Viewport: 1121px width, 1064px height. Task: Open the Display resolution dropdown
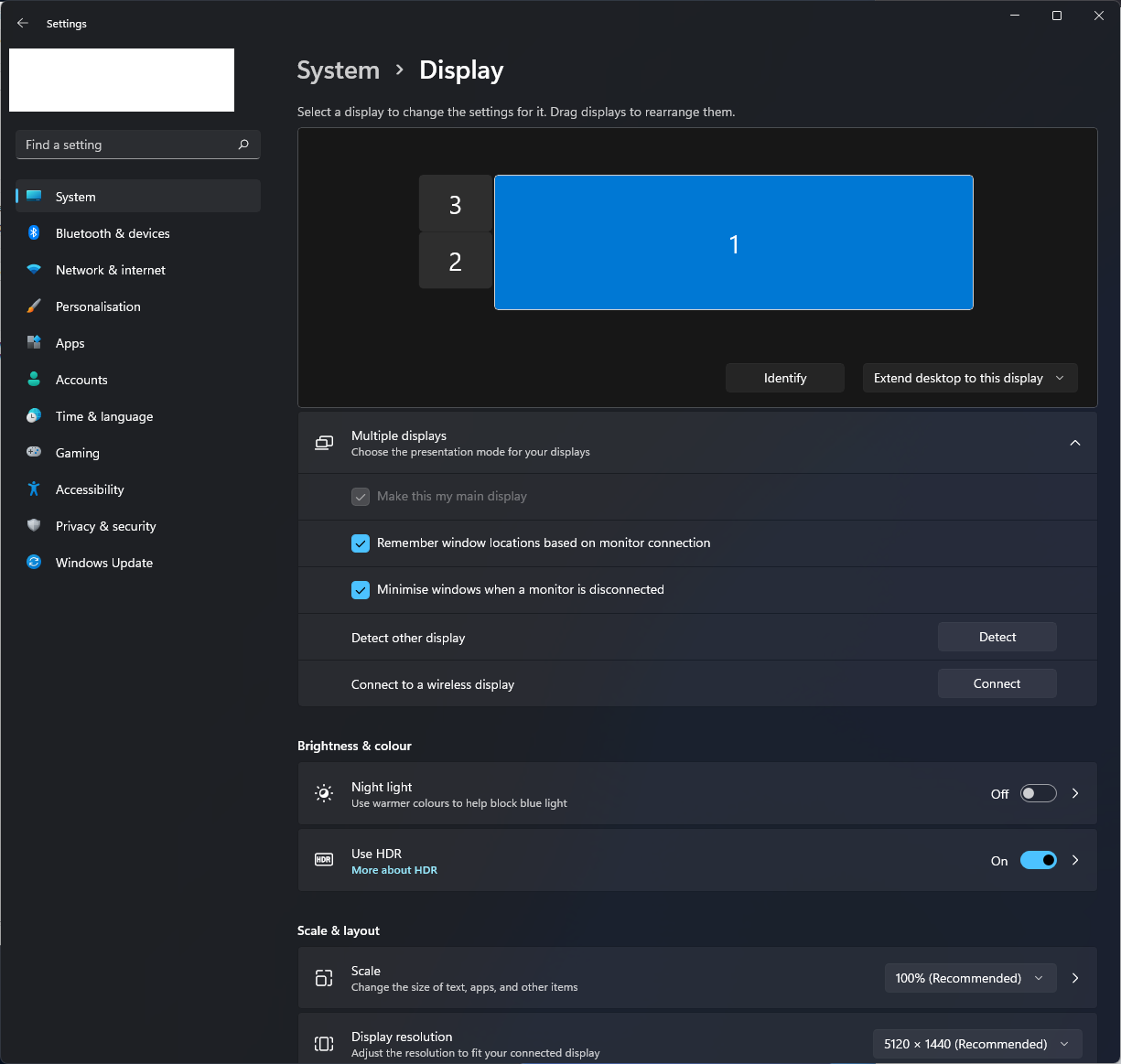(977, 1044)
